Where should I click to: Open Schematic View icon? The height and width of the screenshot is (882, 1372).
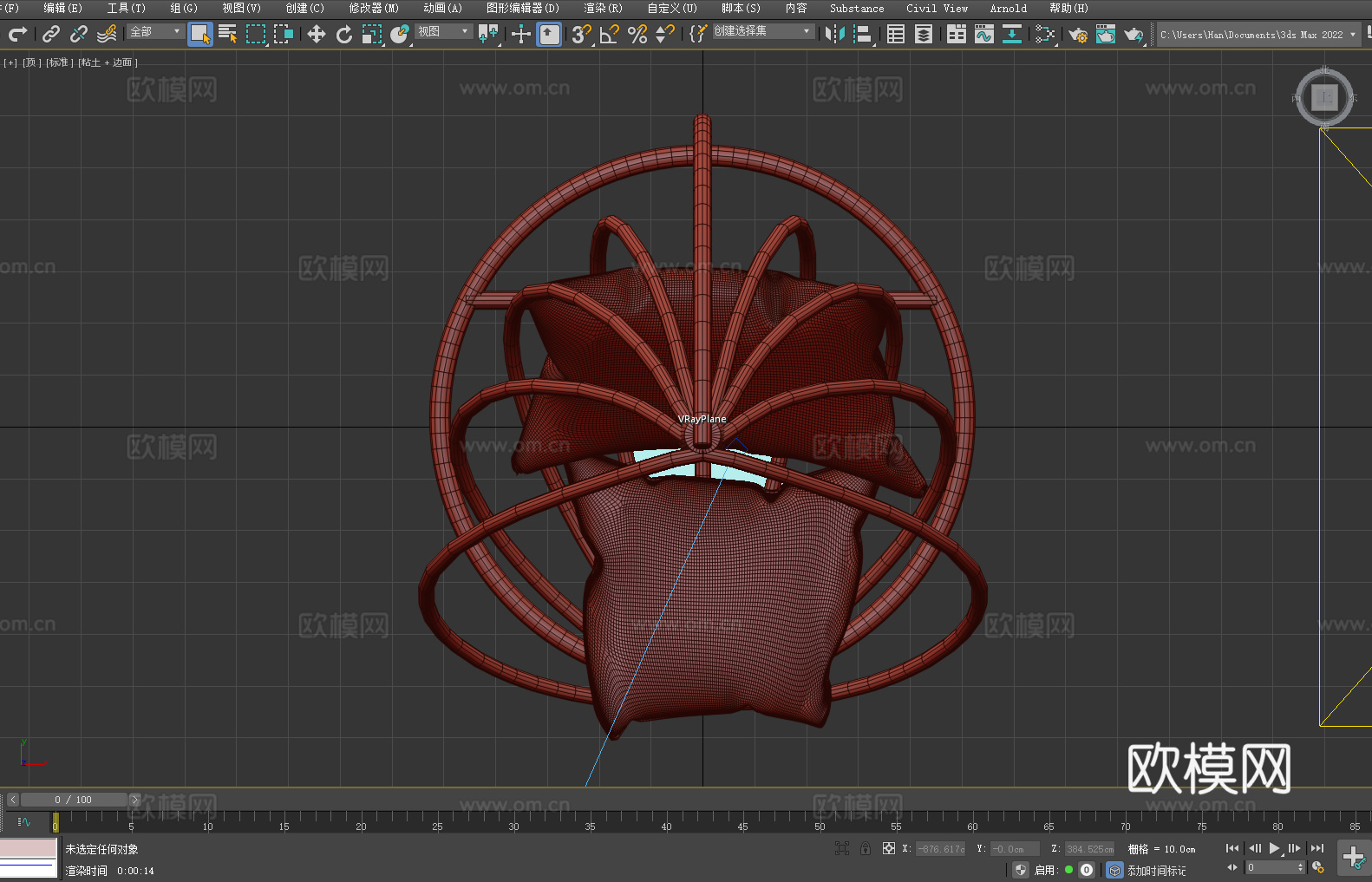tap(1012, 34)
